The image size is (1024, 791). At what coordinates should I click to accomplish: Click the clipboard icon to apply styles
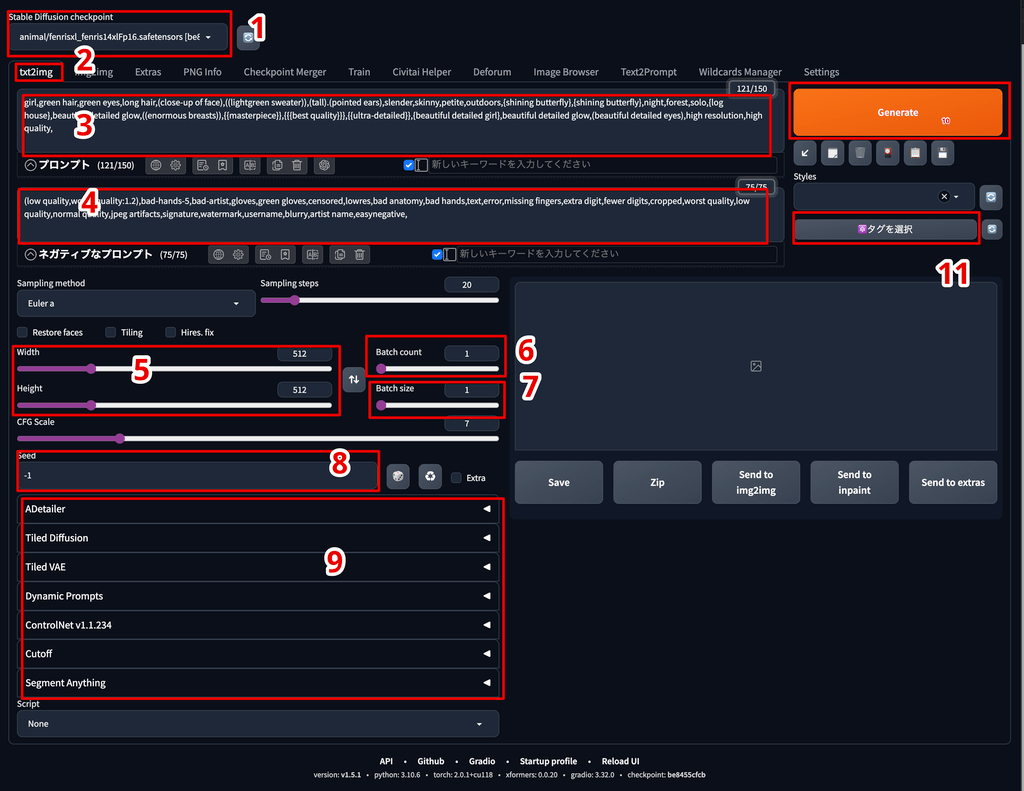[x=913, y=153]
